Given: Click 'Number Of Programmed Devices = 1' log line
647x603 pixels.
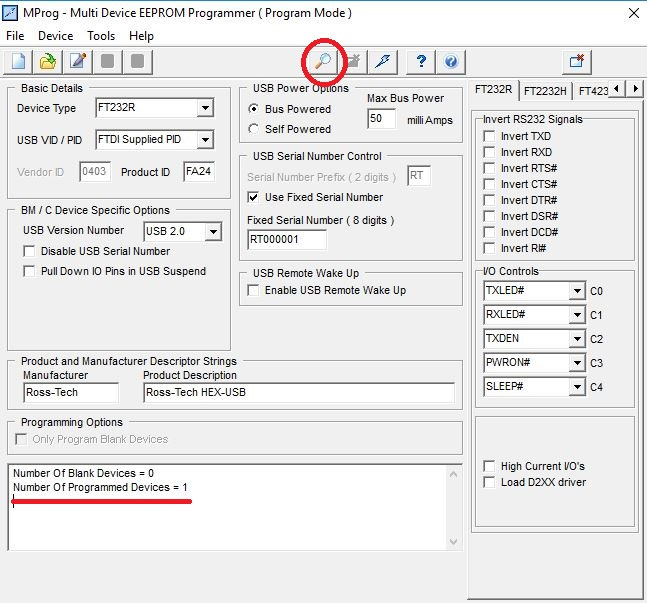Looking at the screenshot, I should point(100,487).
